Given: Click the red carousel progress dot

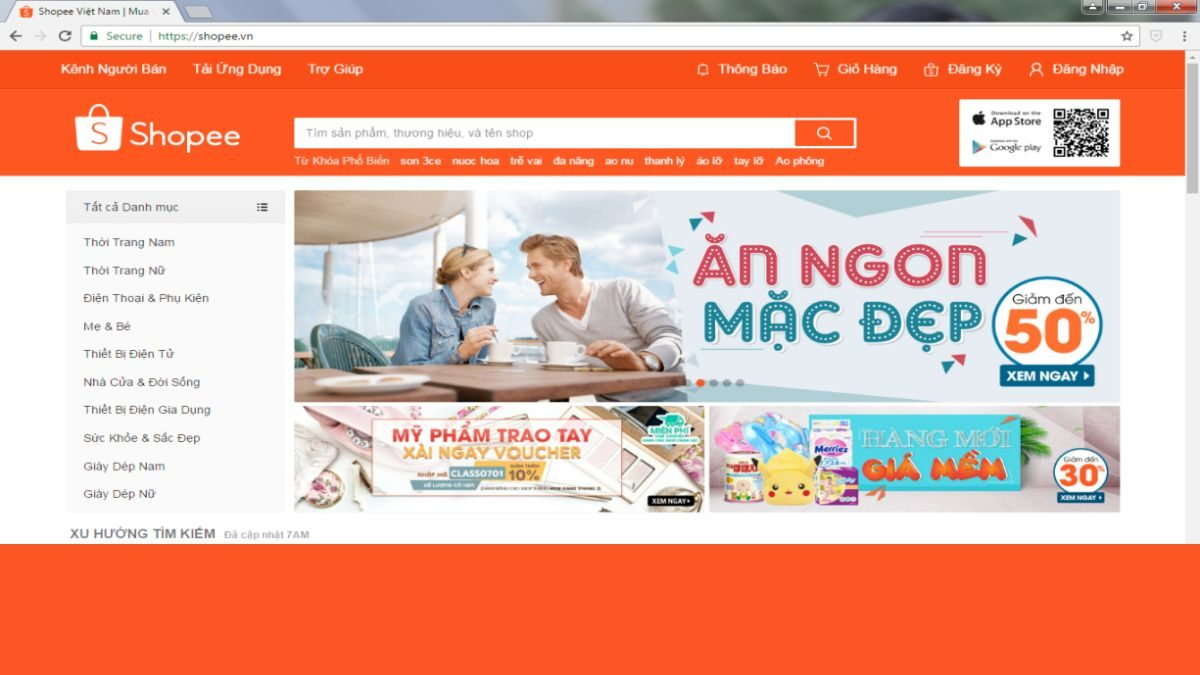Looking at the screenshot, I should pyautogui.click(x=700, y=381).
